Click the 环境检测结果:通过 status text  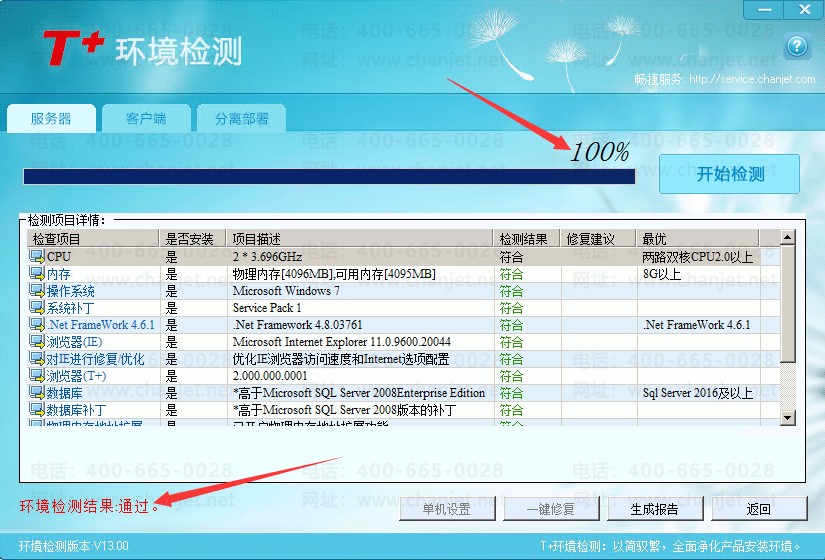pos(89,506)
